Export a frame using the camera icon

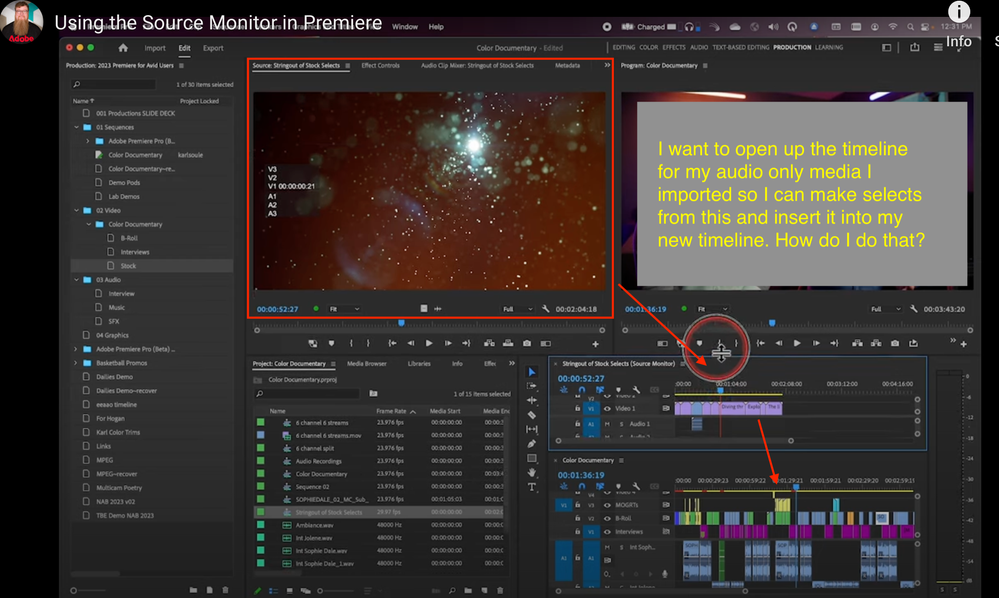pos(526,343)
